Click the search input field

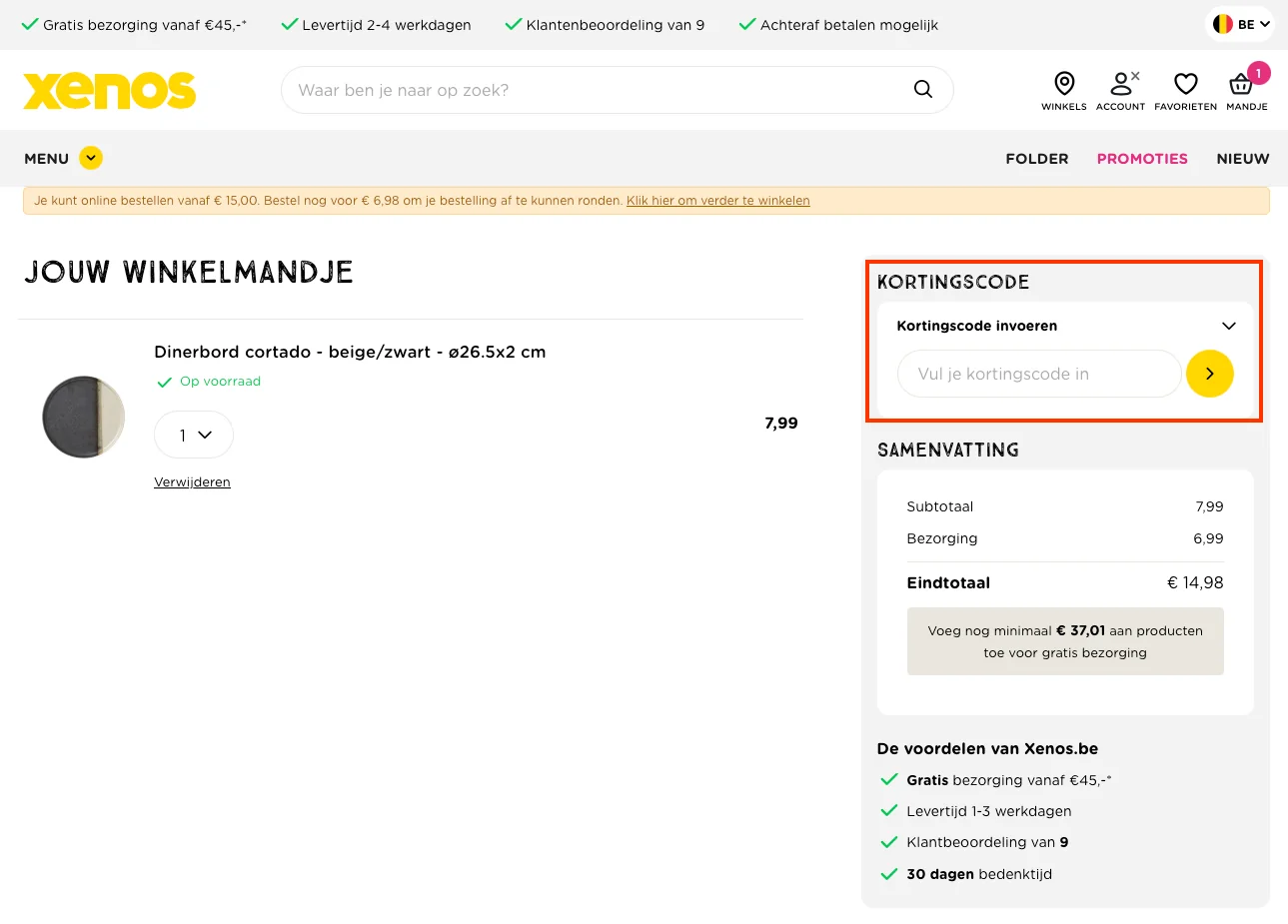[600, 89]
